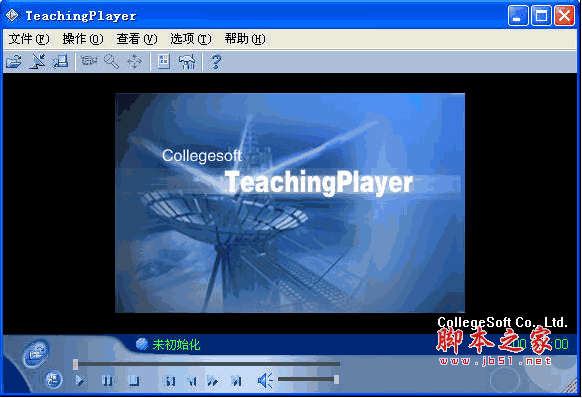Screen dimensions: 582x398
Task: Click the computer with arrow toolbar icon
Action: click(61, 61)
